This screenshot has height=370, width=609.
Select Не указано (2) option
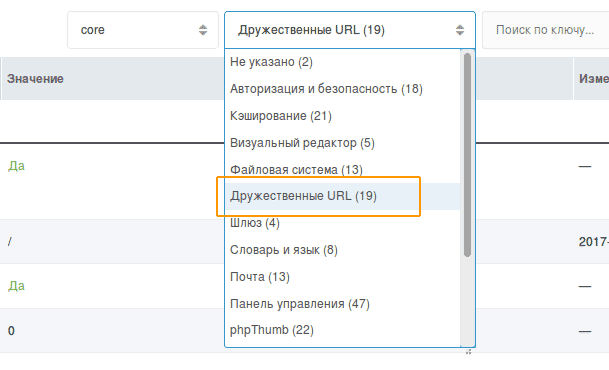pos(343,62)
